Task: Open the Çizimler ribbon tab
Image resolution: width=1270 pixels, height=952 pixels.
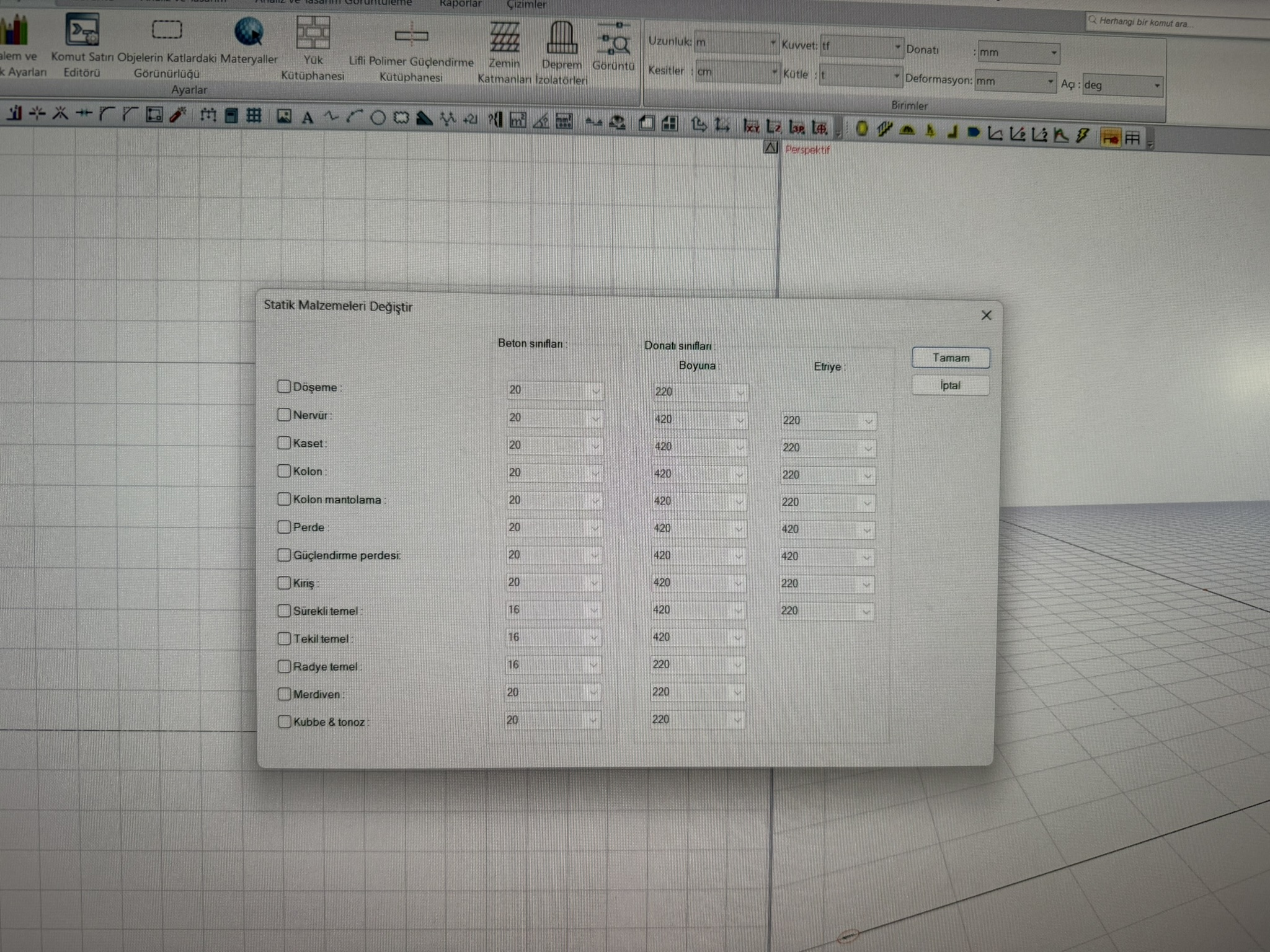Action: click(x=526, y=5)
